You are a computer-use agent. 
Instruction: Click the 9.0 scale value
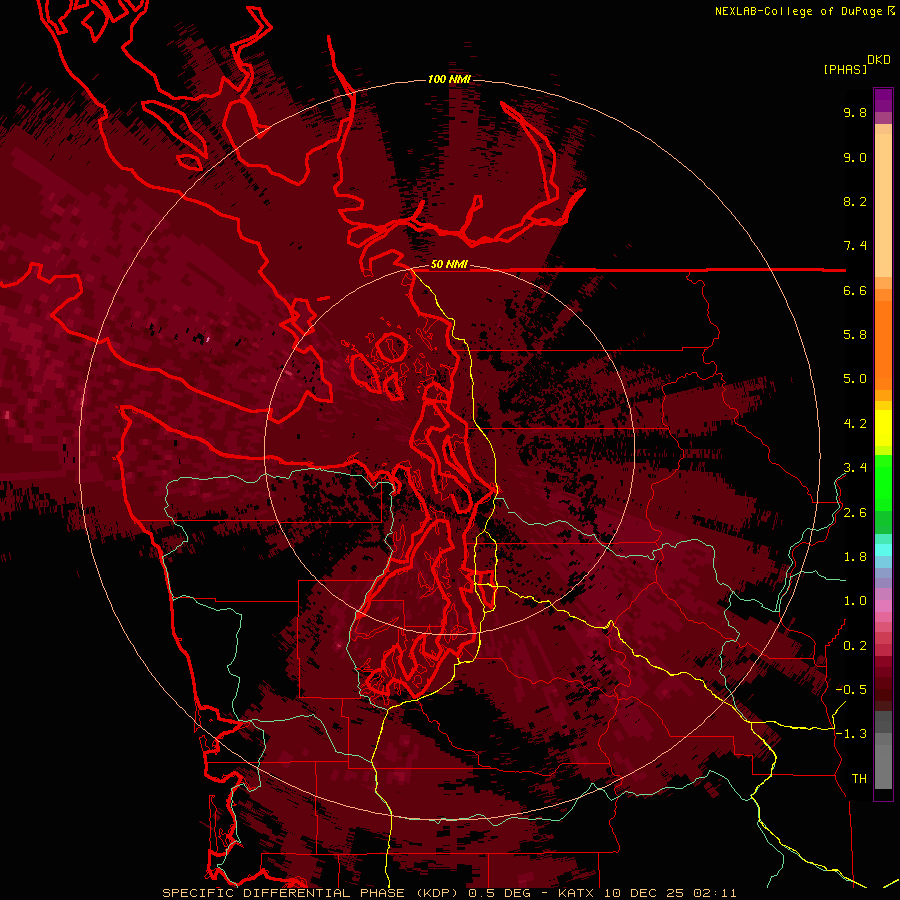point(855,157)
